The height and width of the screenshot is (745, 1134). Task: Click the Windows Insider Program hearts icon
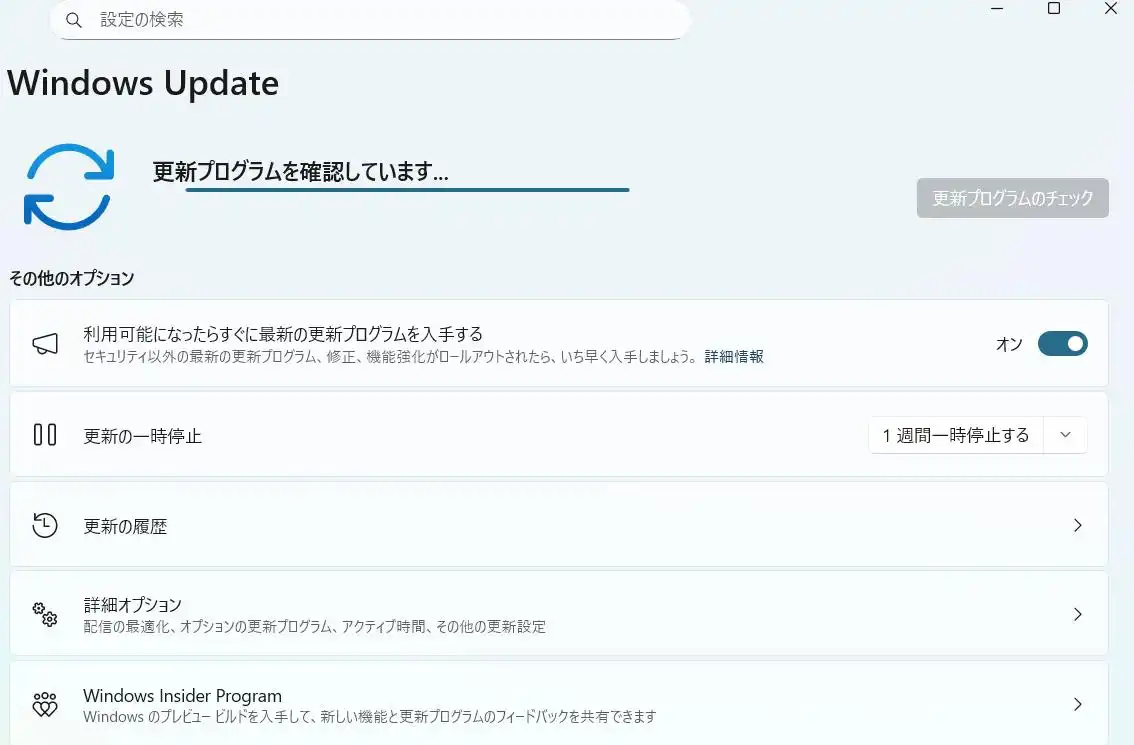click(x=45, y=704)
